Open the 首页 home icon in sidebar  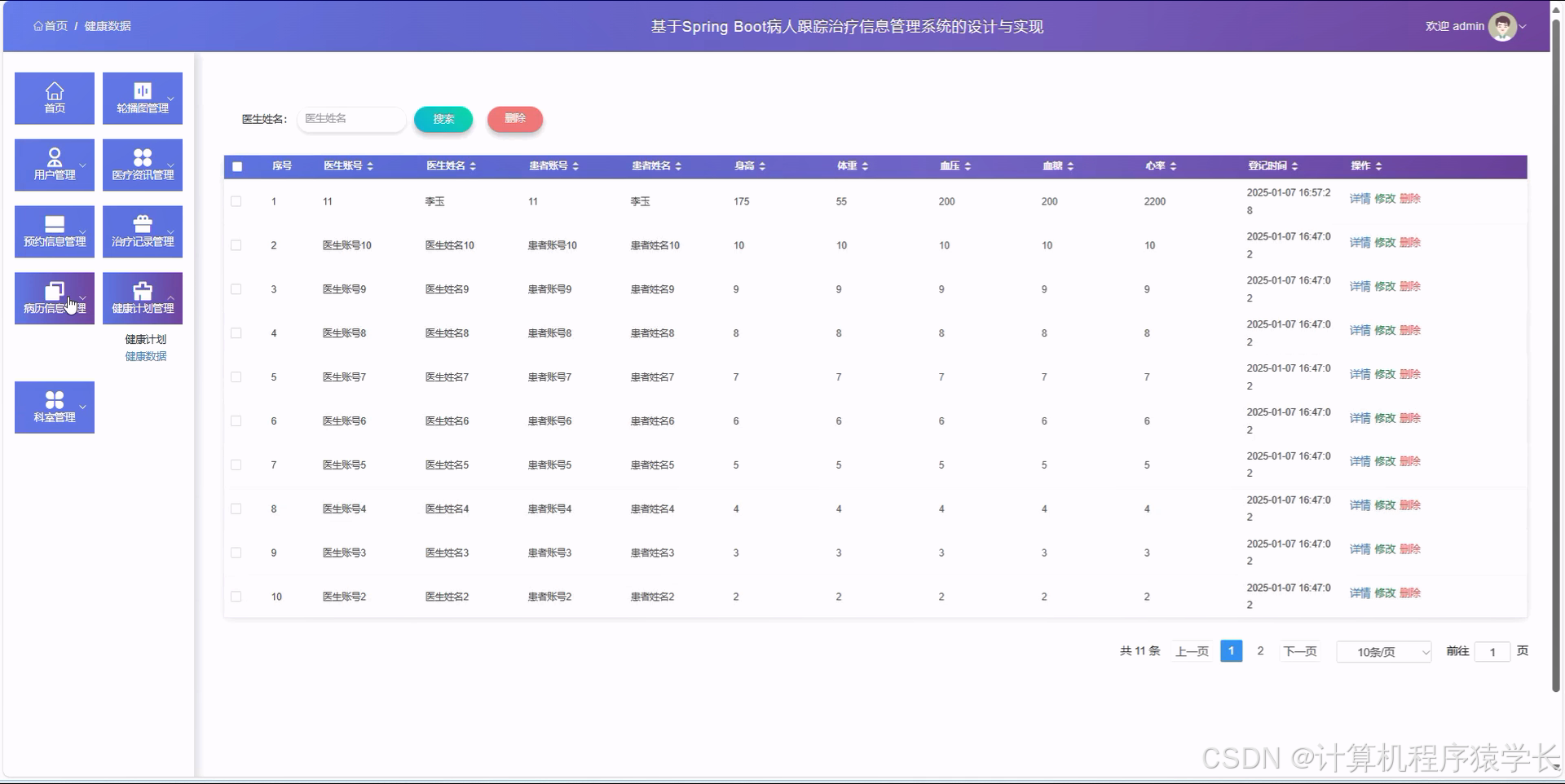point(54,98)
